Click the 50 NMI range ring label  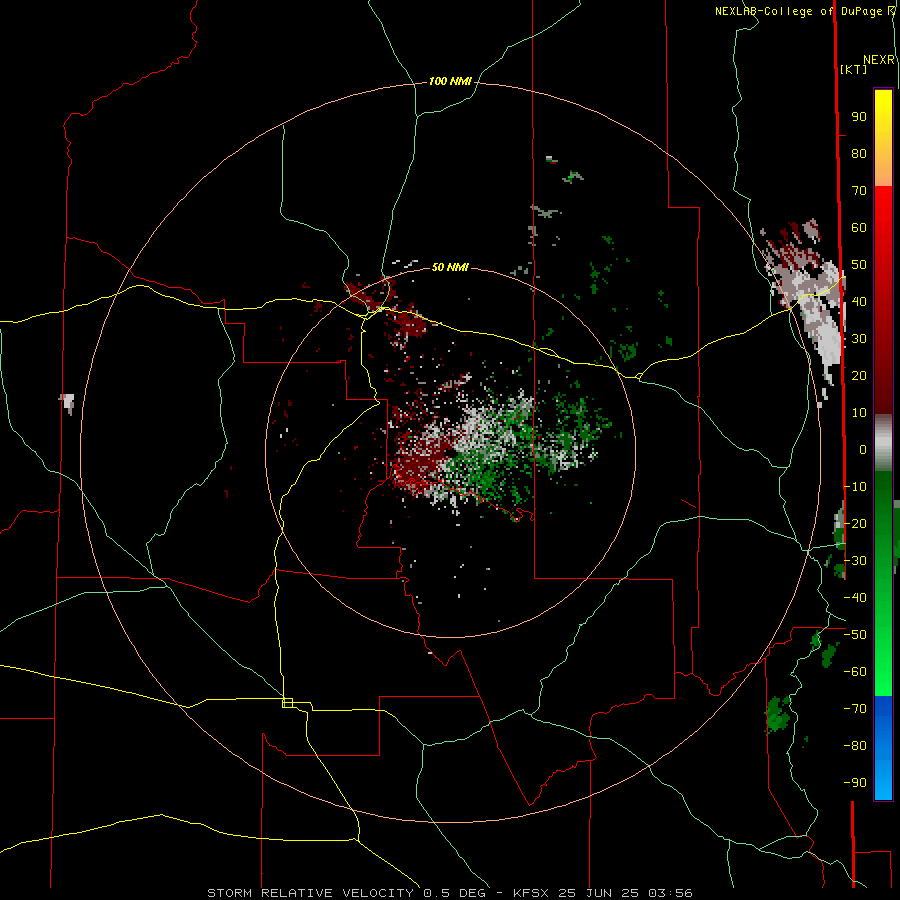point(450,267)
